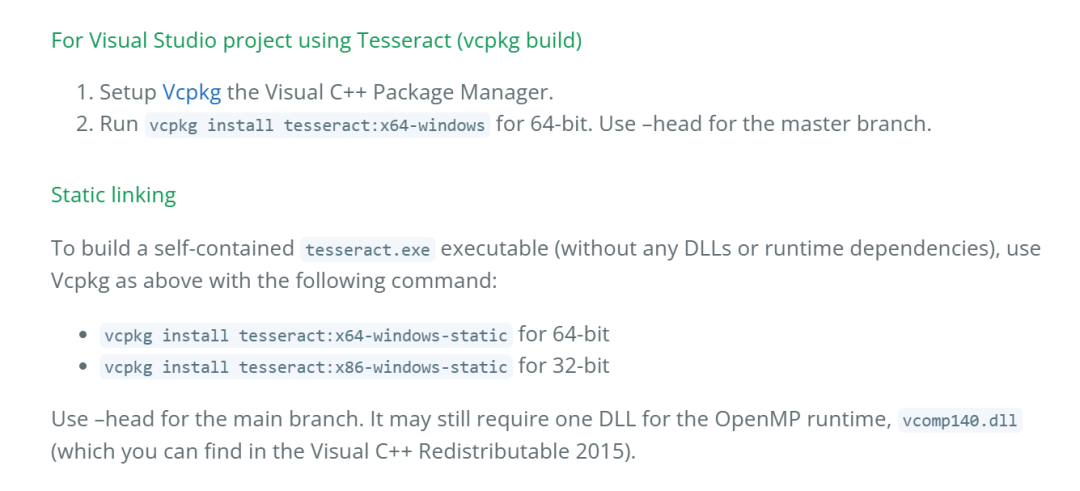Click 'To build a self-contained' paragraph start
The image size is (1080, 491).
click(x=172, y=248)
